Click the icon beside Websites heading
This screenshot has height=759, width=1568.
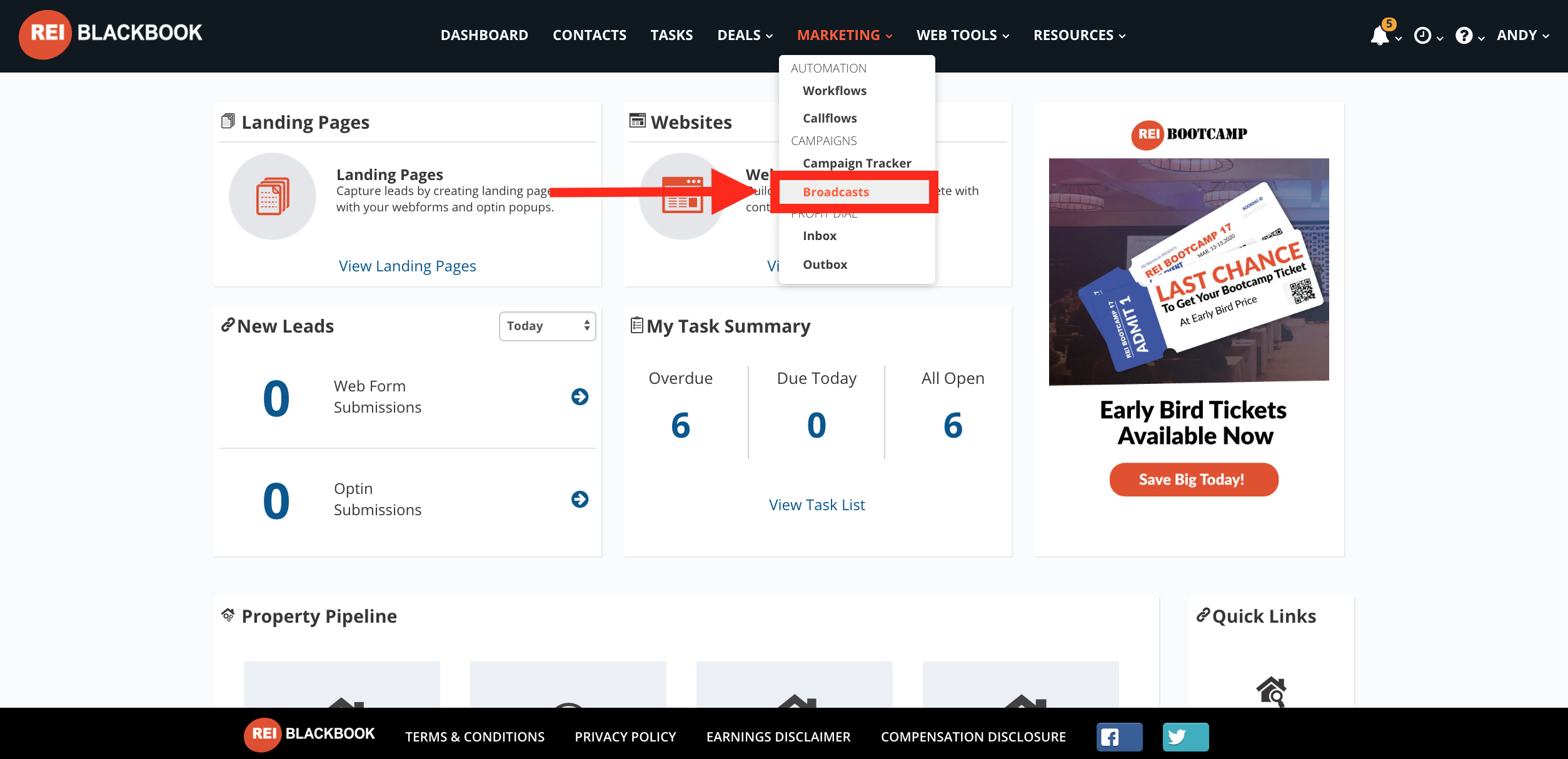(637, 121)
